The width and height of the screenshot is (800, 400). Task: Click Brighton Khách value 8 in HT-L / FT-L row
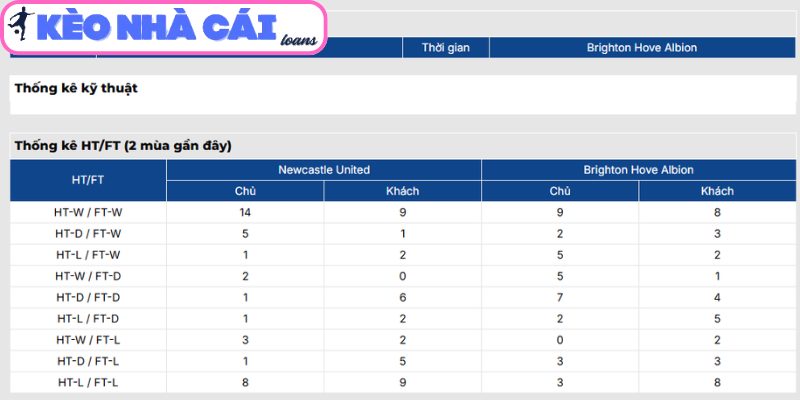pyautogui.click(x=717, y=382)
